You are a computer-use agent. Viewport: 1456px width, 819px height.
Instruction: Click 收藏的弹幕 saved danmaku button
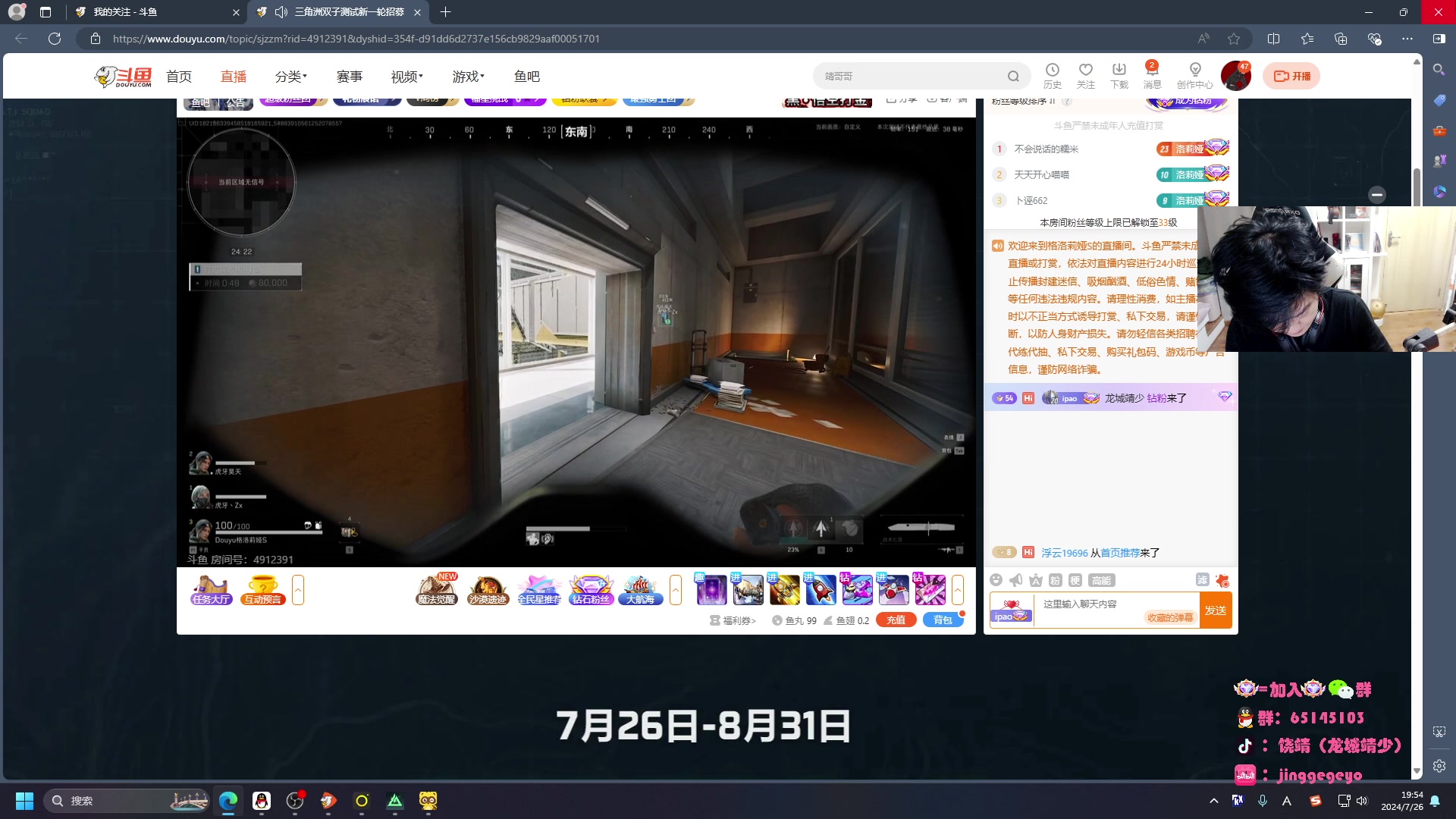click(1170, 617)
